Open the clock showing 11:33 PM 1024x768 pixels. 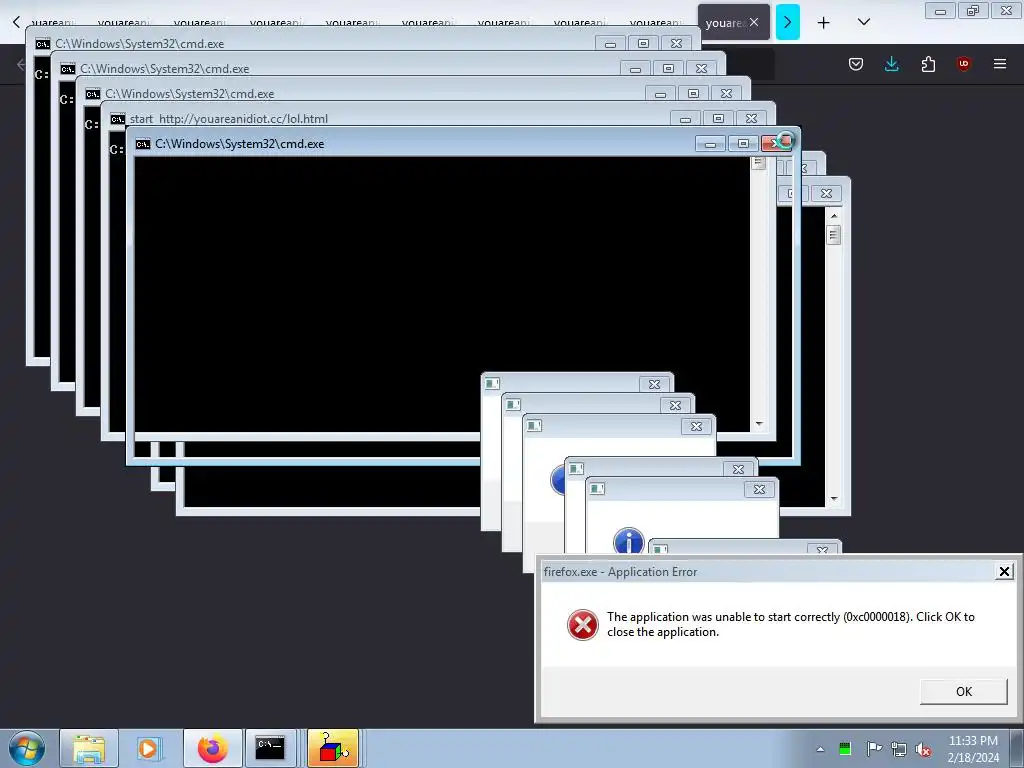point(973,748)
